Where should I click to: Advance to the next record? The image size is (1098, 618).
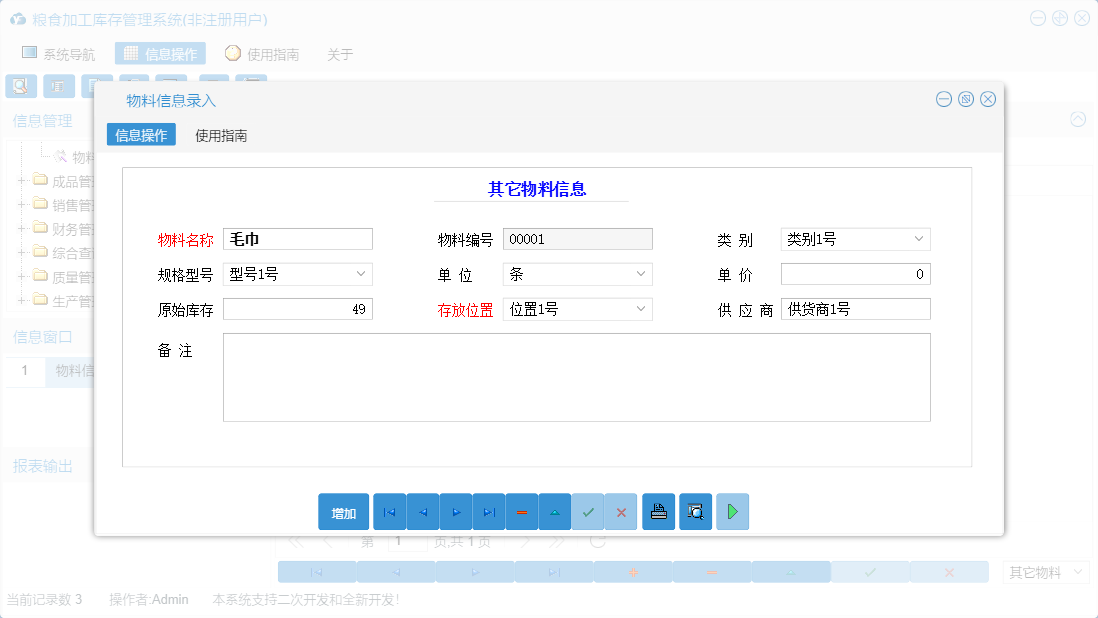click(x=455, y=511)
